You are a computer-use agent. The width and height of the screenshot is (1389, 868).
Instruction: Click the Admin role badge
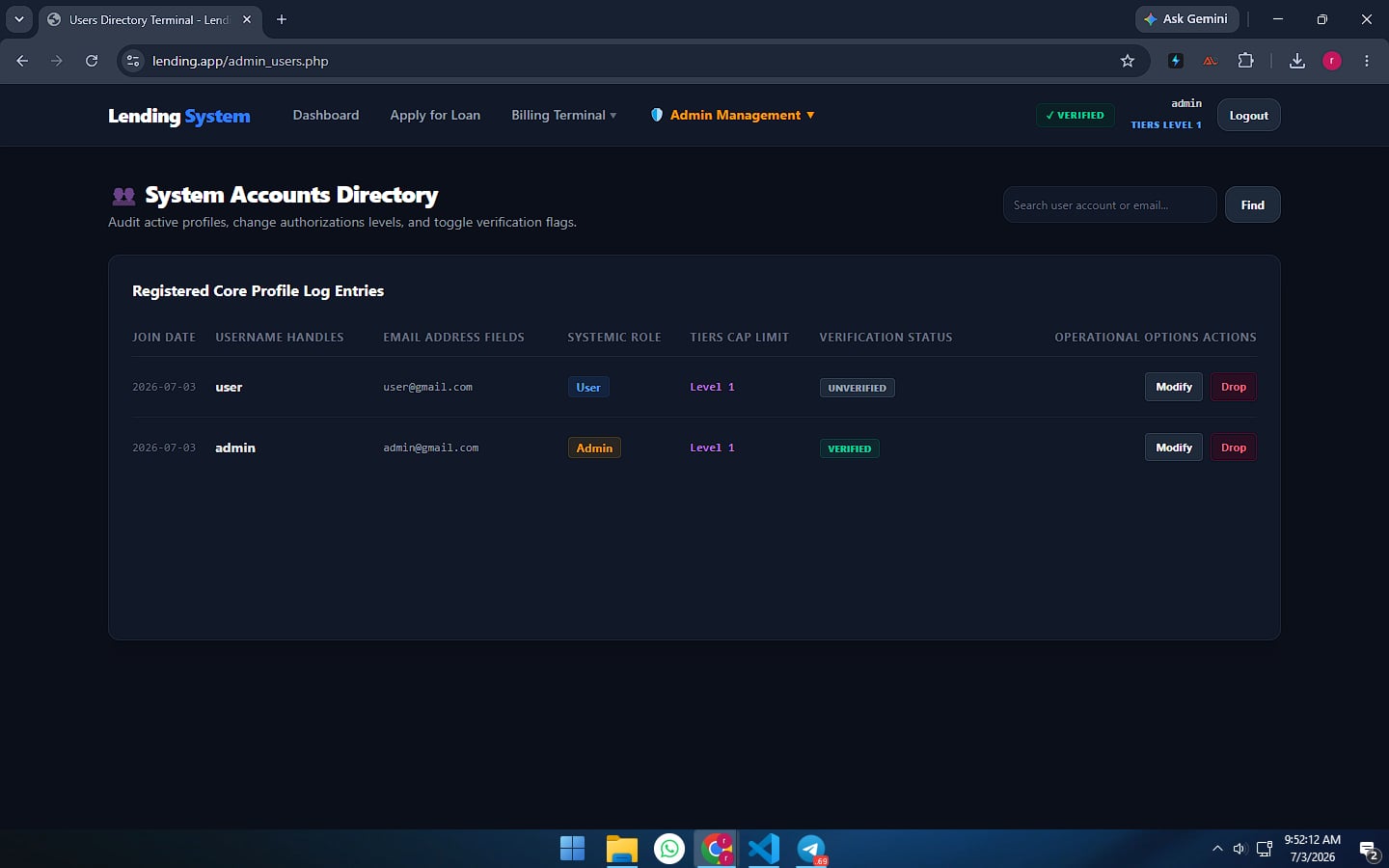point(594,448)
